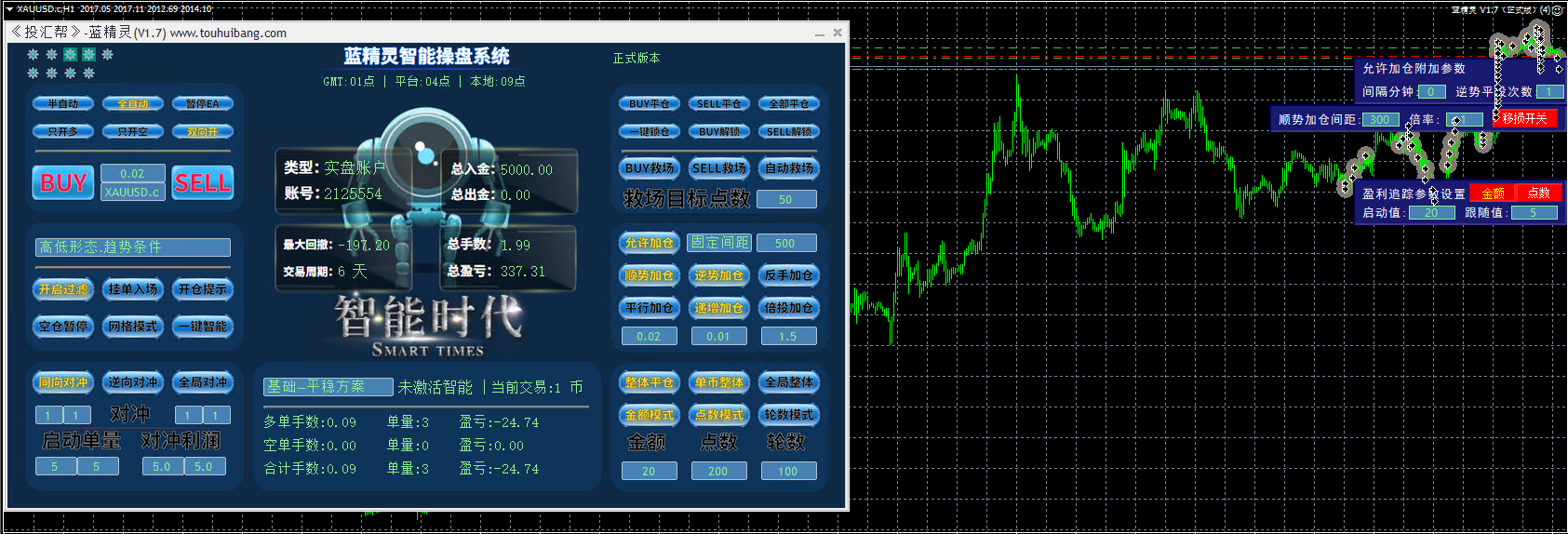
Task: Click the 顺势加仓间距 field showing 300
Action: click(x=1380, y=119)
